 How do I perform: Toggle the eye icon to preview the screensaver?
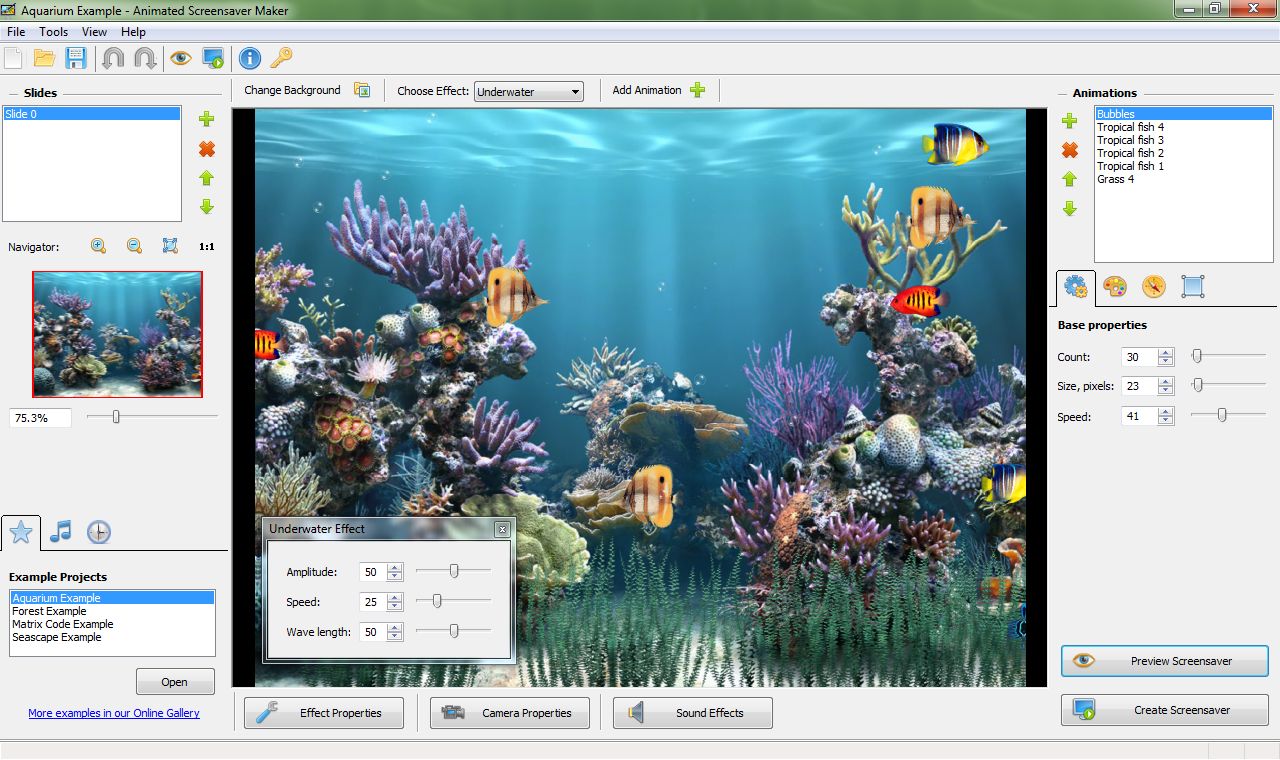180,58
